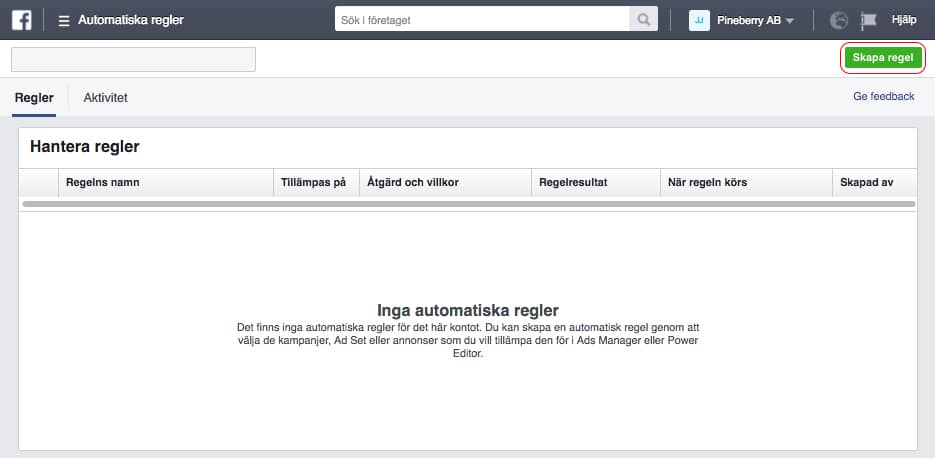The height and width of the screenshot is (458, 935).
Task: Switch to the Regler tab
Action: tap(34, 98)
